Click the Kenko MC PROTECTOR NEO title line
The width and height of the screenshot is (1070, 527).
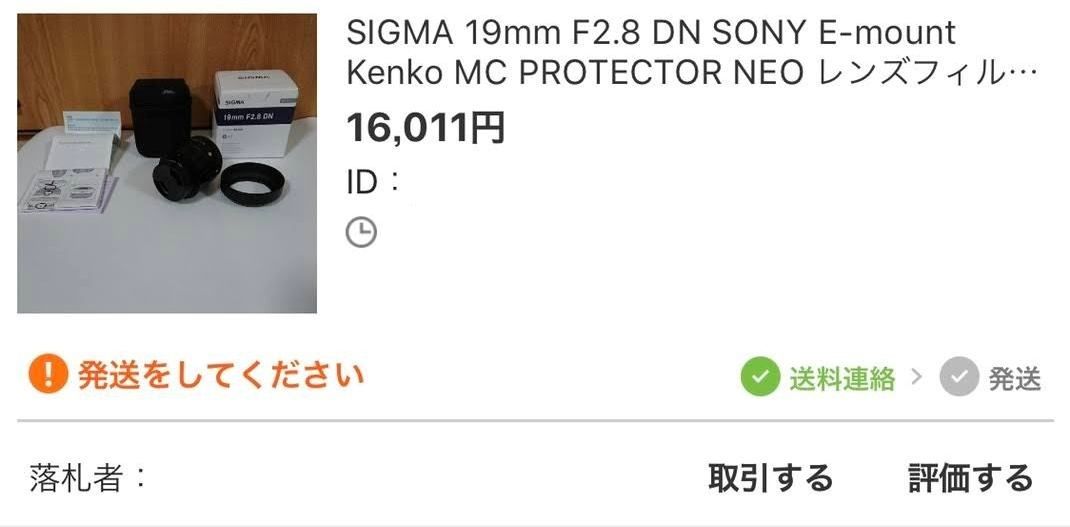pyautogui.click(x=693, y=74)
